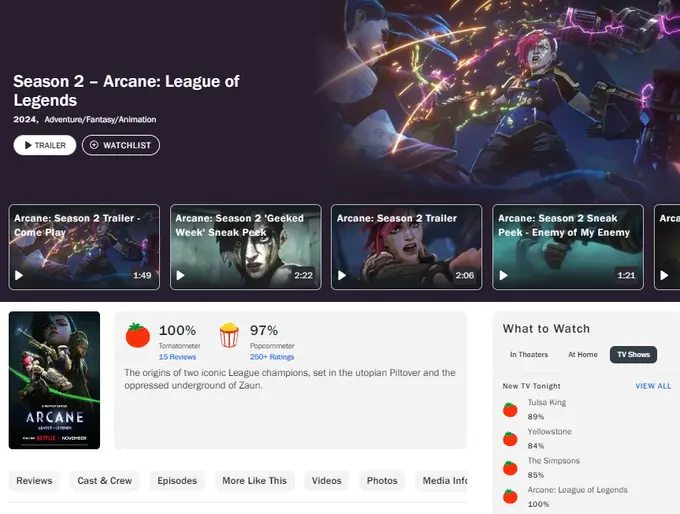The height and width of the screenshot is (514, 680).
Task: Open the 15 Reviews link
Action: (x=177, y=357)
